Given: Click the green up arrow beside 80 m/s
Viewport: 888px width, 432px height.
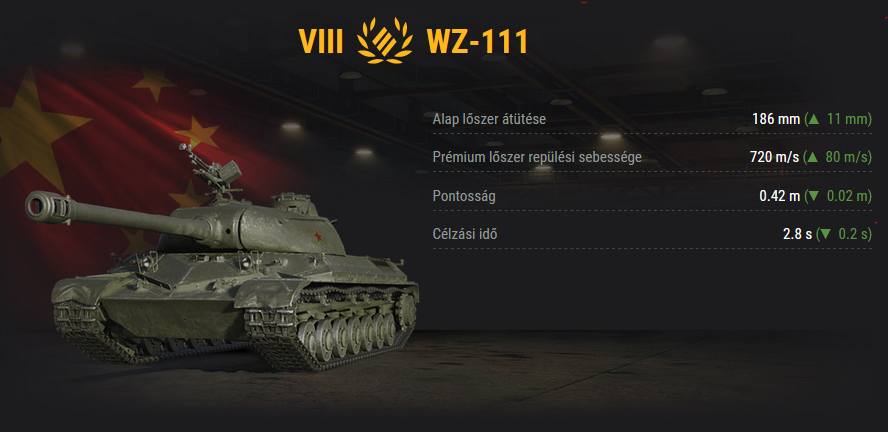Looking at the screenshot, I should coord(813,157).
